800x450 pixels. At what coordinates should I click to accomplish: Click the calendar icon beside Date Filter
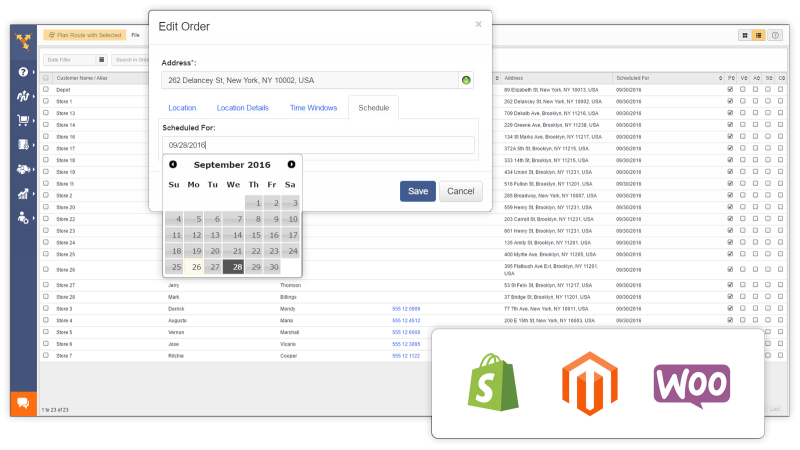coord(102,60)
